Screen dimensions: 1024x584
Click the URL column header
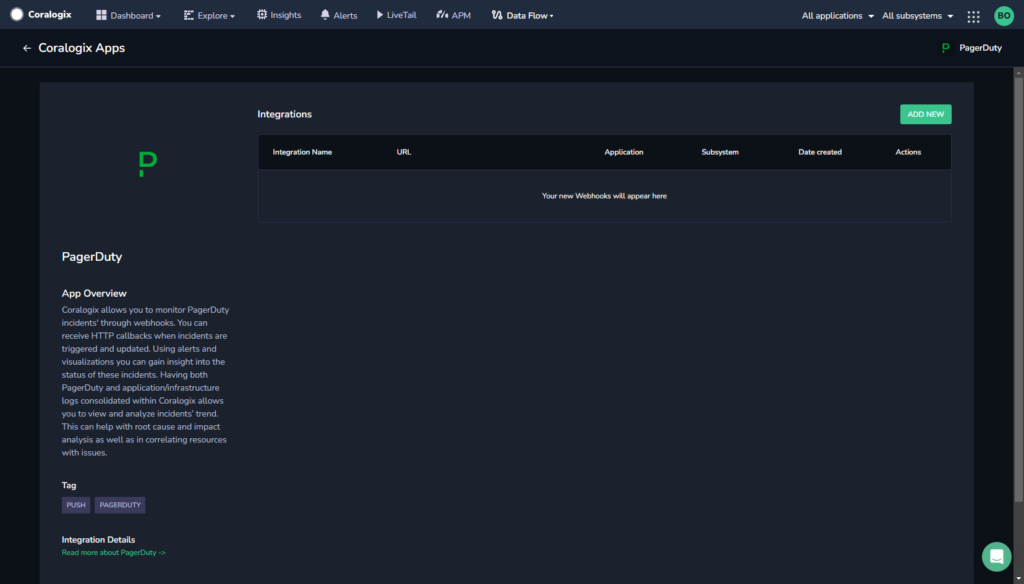[x=404, y=152]
